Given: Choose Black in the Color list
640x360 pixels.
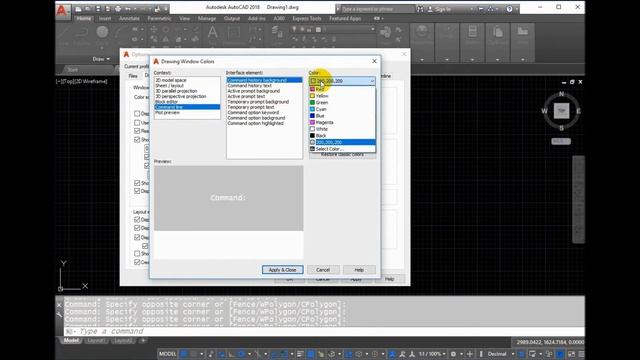Looking at the screenshot, I should coord(342,136).
